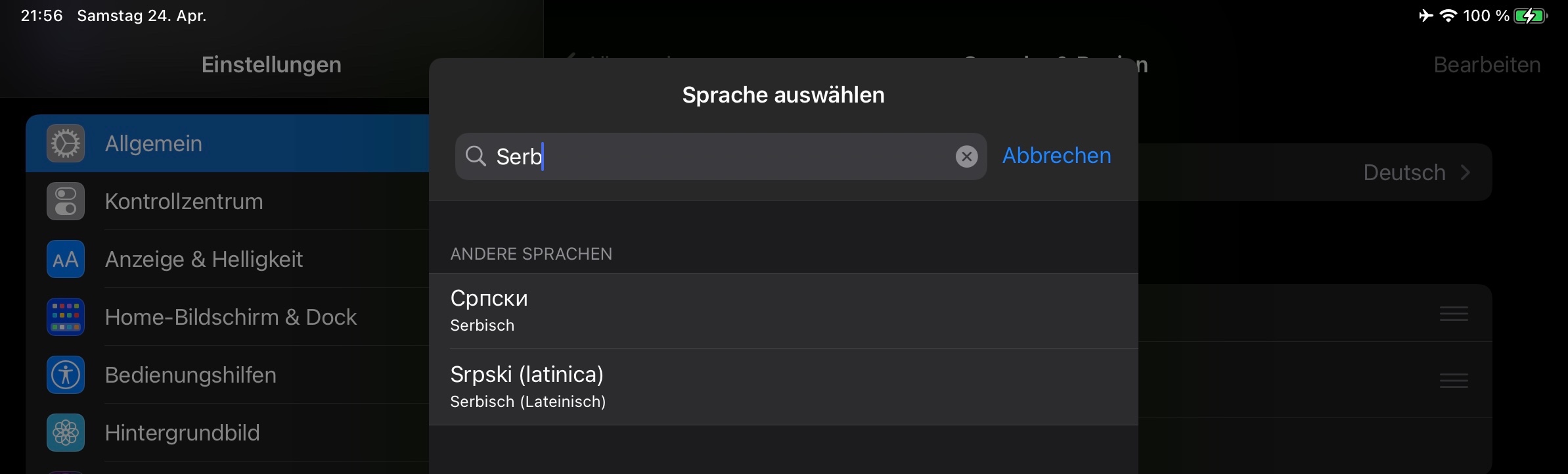Screen dimensions: 1568x474
Task: Grab the second language reorder handle
Action: (1453, 381)
